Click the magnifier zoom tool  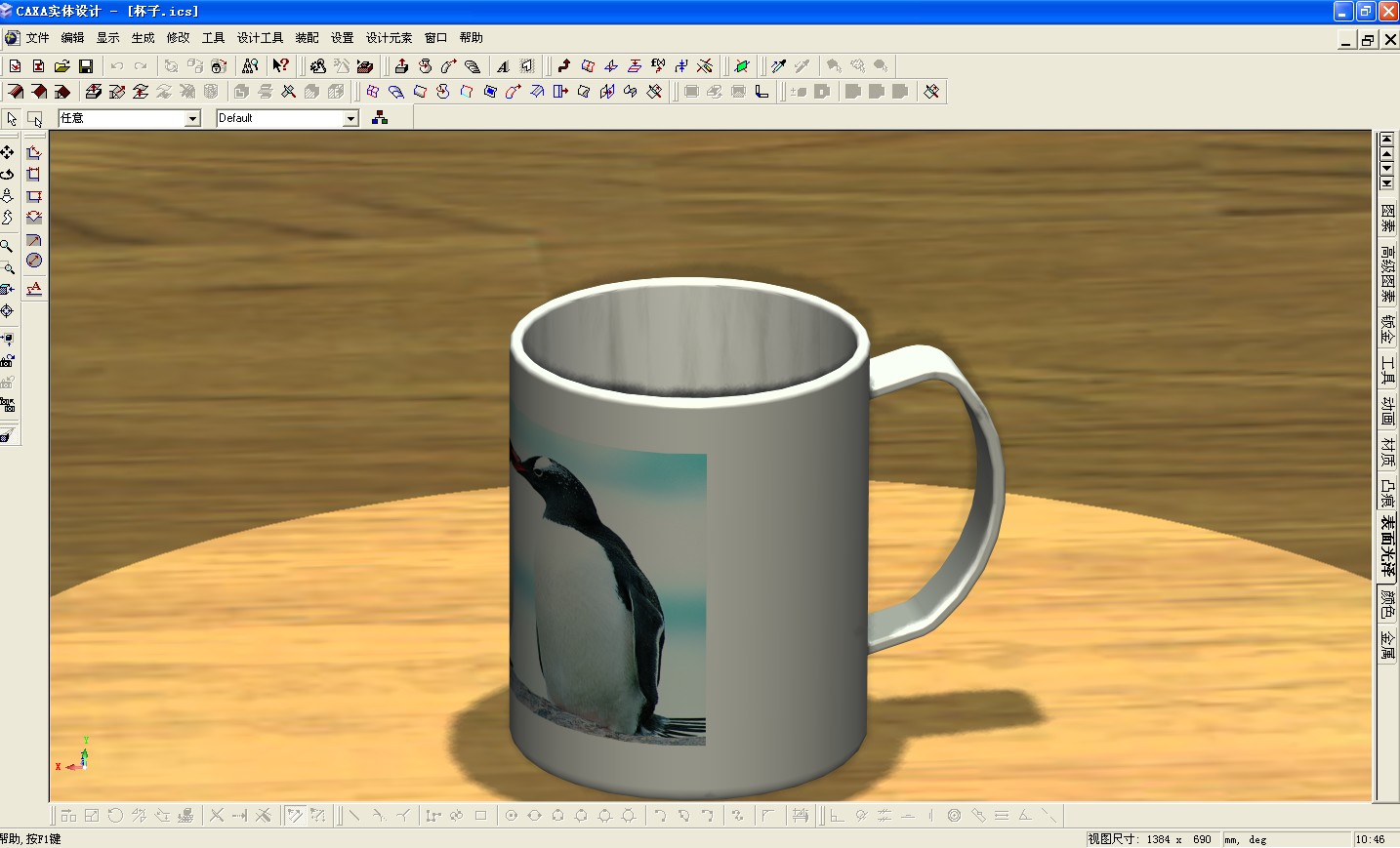pos(8,246)
